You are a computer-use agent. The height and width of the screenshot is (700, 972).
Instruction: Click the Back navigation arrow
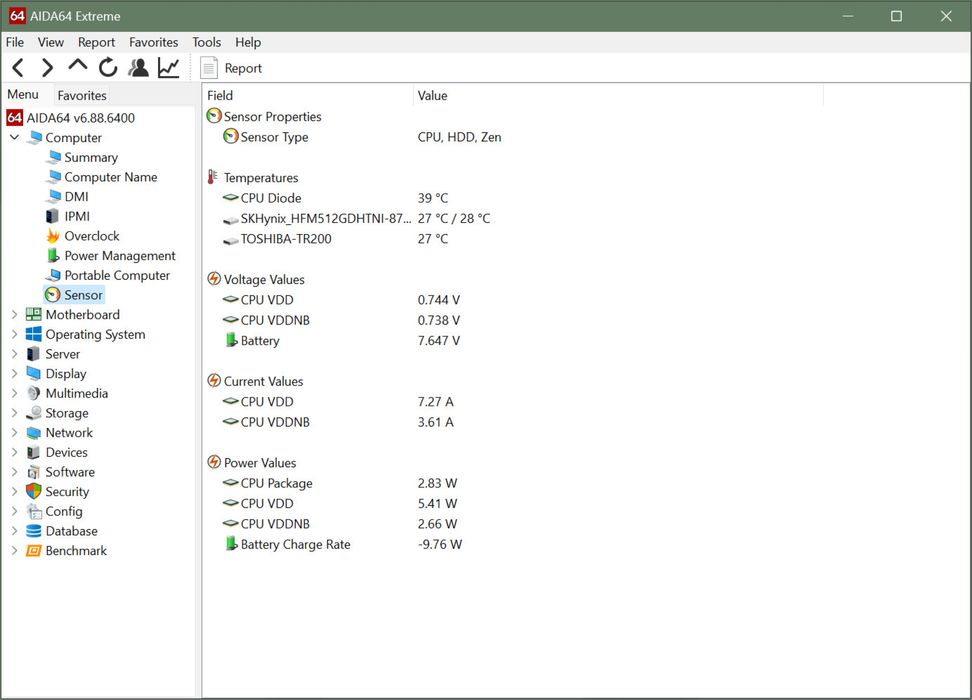pyautogui.click(x=18, y=68)
